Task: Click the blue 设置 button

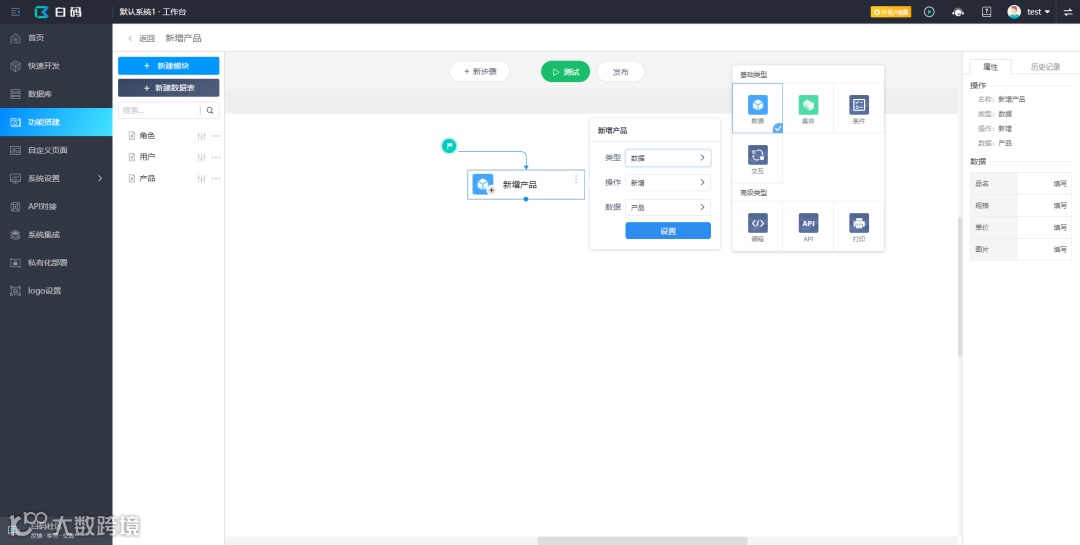Action: pos(668,232)
